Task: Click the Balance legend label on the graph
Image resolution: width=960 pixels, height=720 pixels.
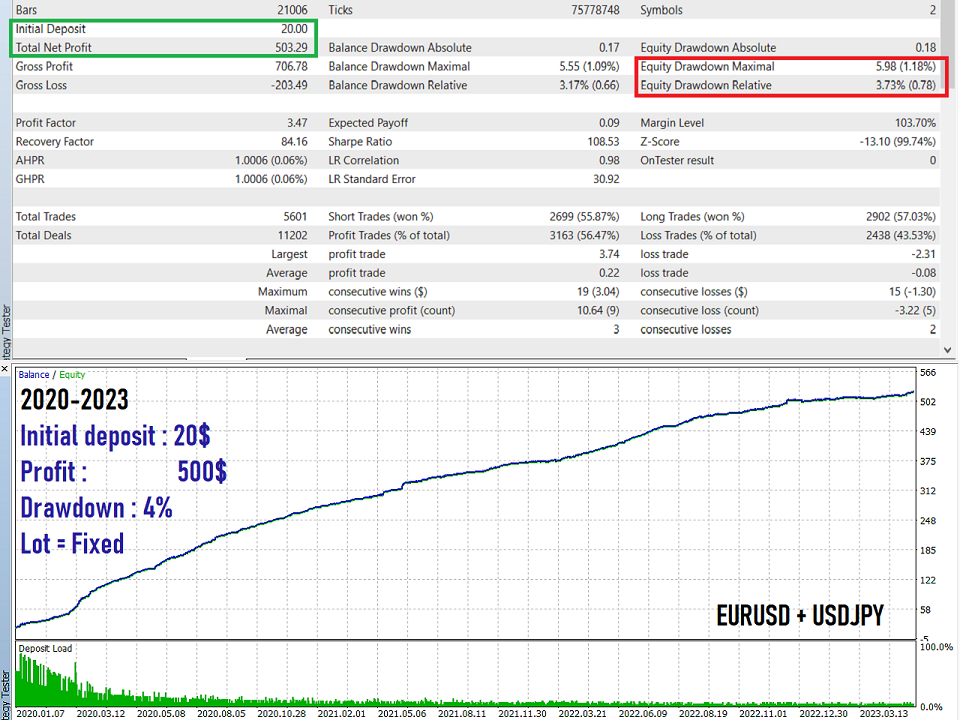Action: [34, 375]
